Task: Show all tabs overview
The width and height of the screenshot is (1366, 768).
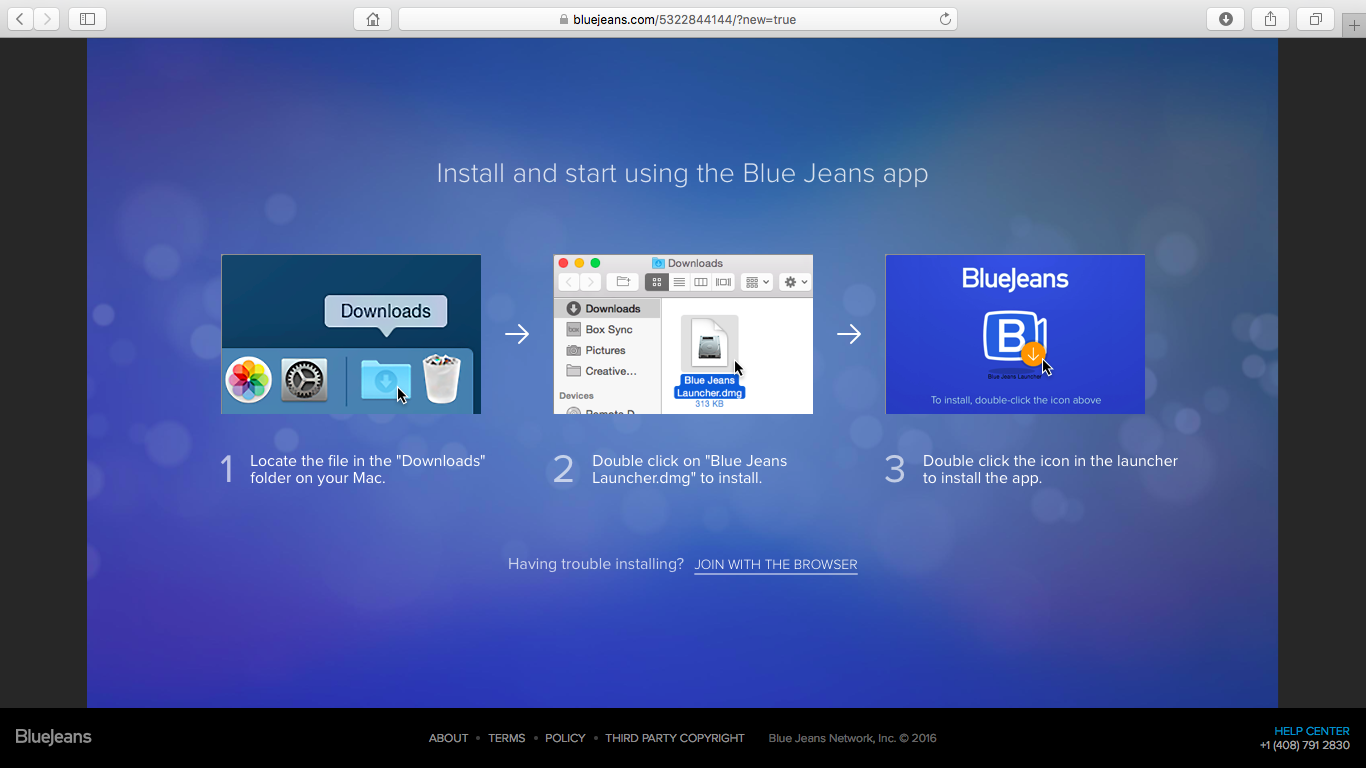Action: 1315,19
